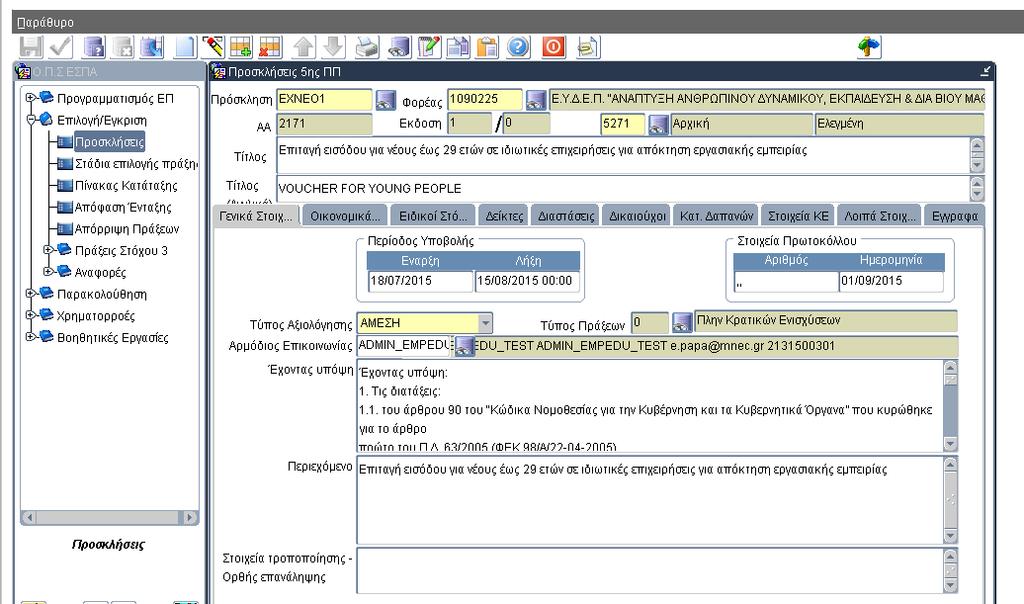The image size is (1024, 604).
Task: Click the document with paperclip icon
Action: click(x=588, y=47)
